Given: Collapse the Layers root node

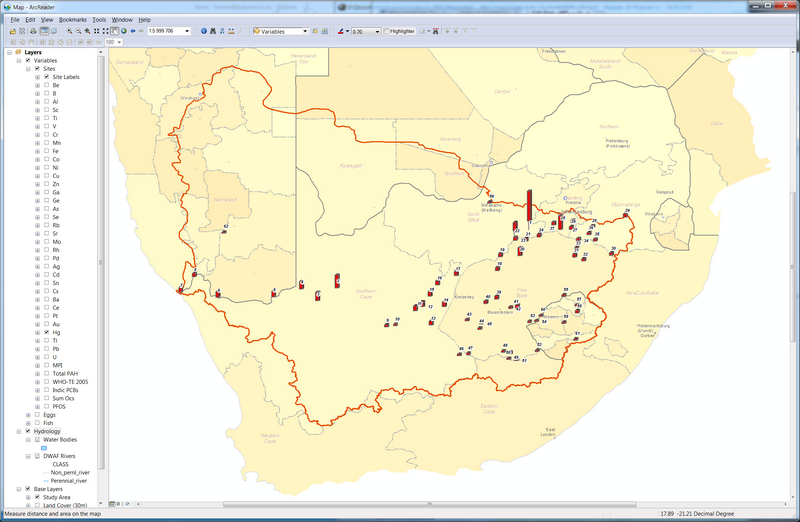Looking at the screenshot, I should pyautogui.click(x=10, y=52).
